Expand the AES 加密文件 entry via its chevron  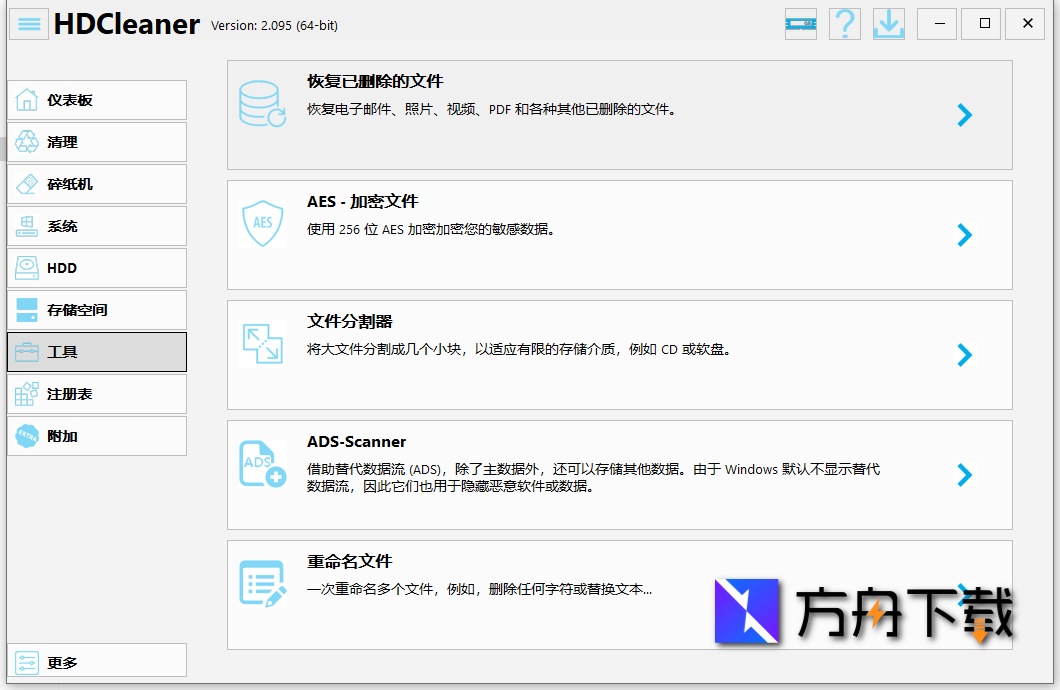coord(964,235)
